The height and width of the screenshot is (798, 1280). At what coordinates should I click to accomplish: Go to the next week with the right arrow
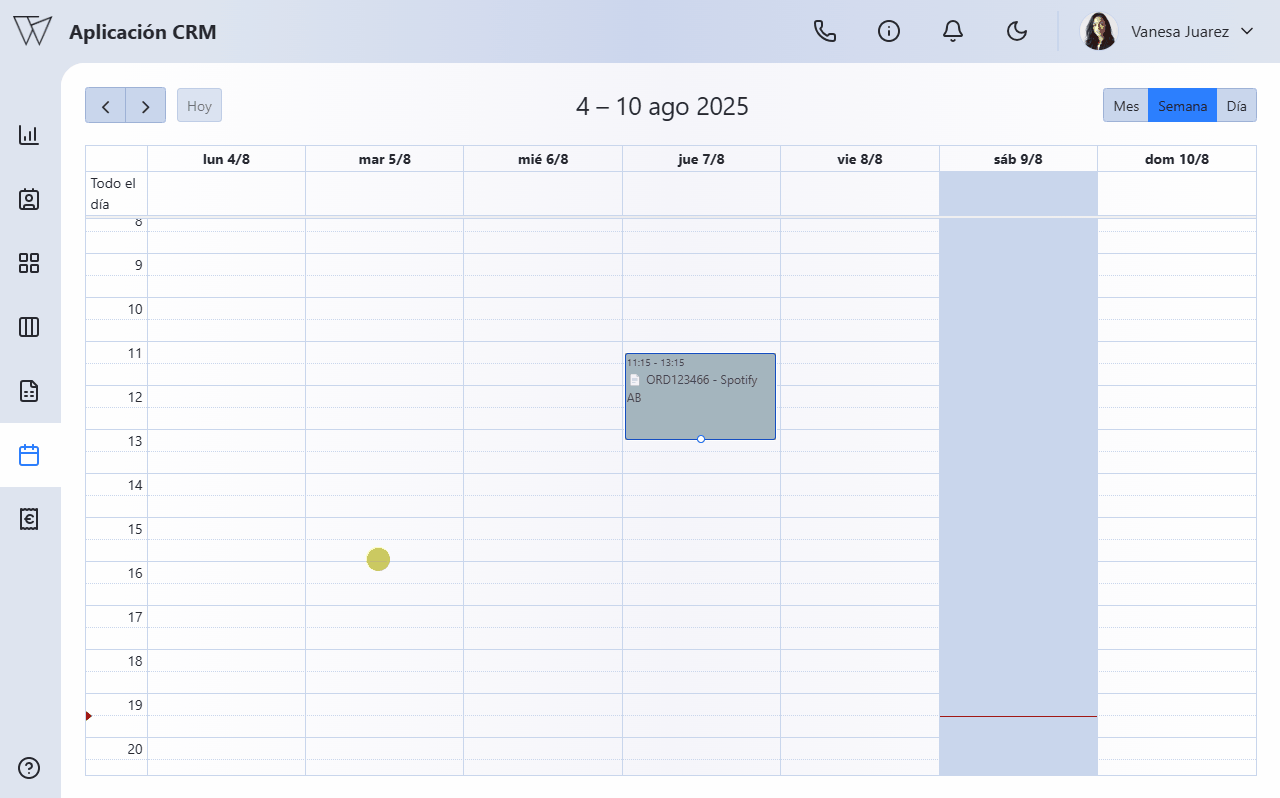pos(145,105)
